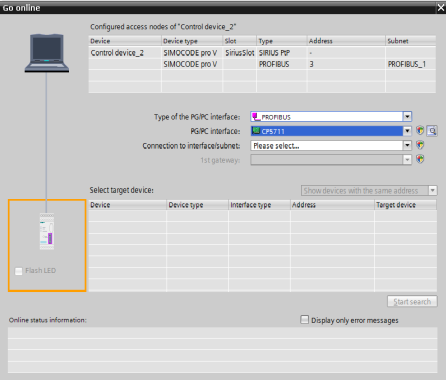Click the laptop PG/PC computer icon
The image size is (446, 380).
(x=47, y=53)
